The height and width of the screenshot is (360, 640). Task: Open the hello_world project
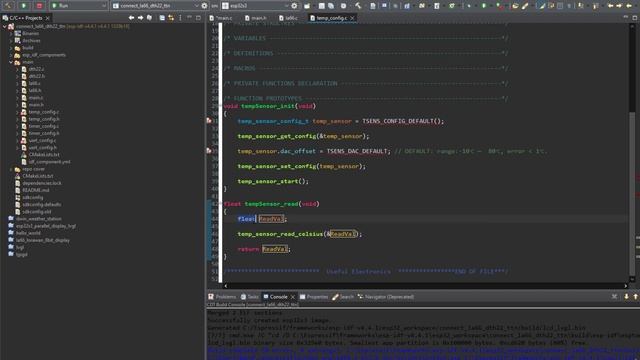pyautogui.click(x=28, y=233)
